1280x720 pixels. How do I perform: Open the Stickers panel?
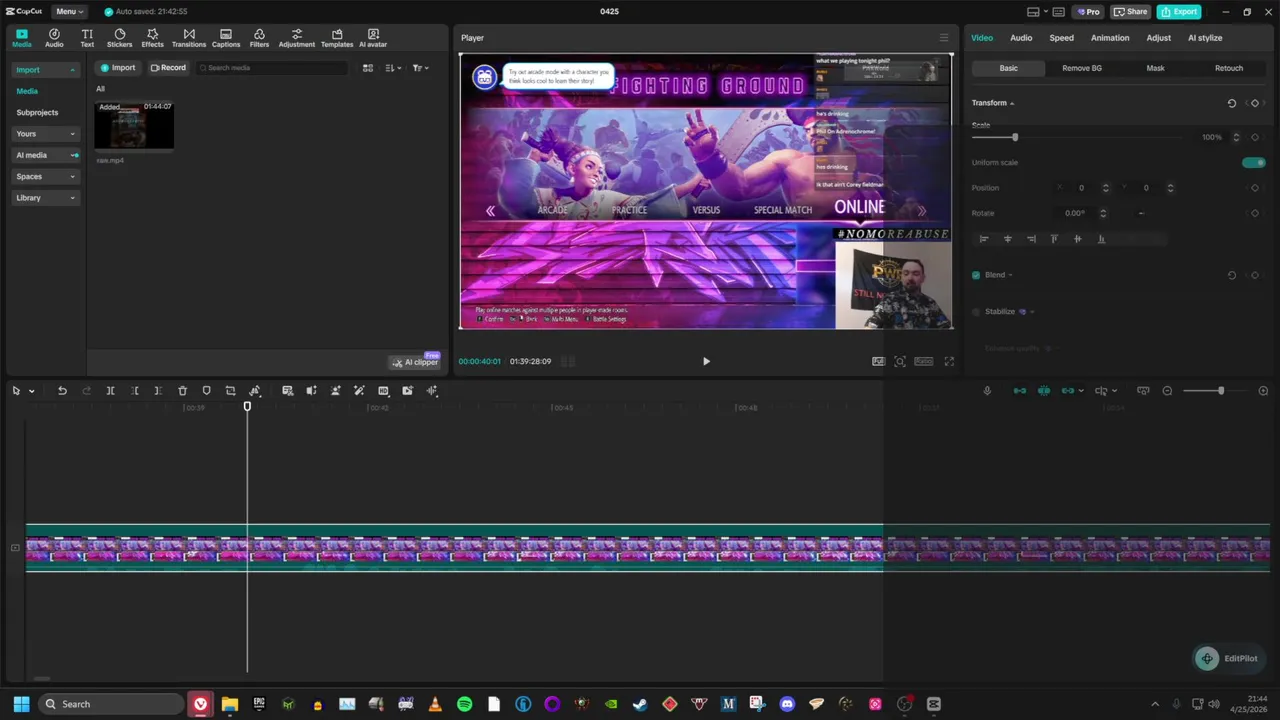coord(119,38)
